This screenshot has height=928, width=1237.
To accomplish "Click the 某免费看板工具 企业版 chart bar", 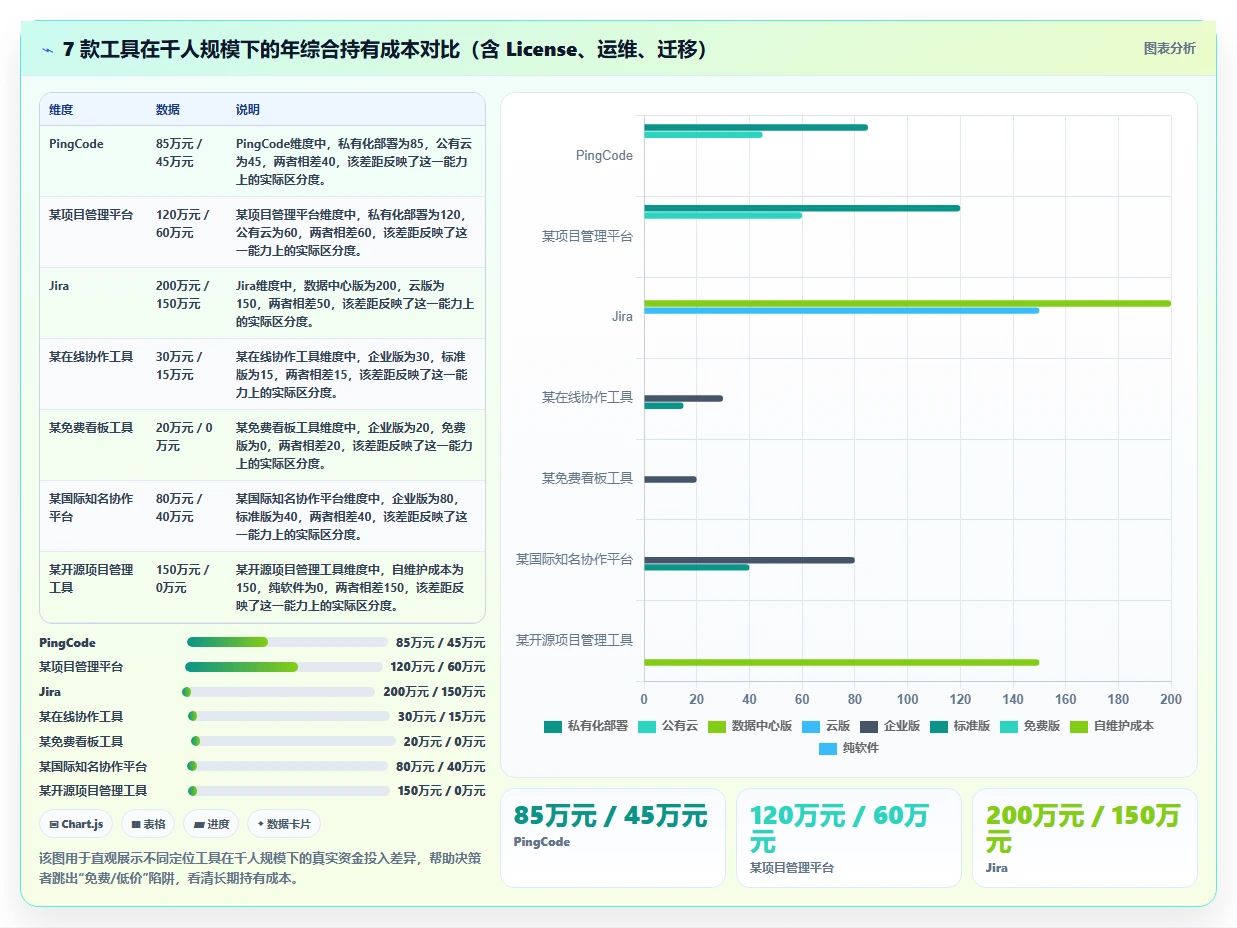I will [670, 480].
